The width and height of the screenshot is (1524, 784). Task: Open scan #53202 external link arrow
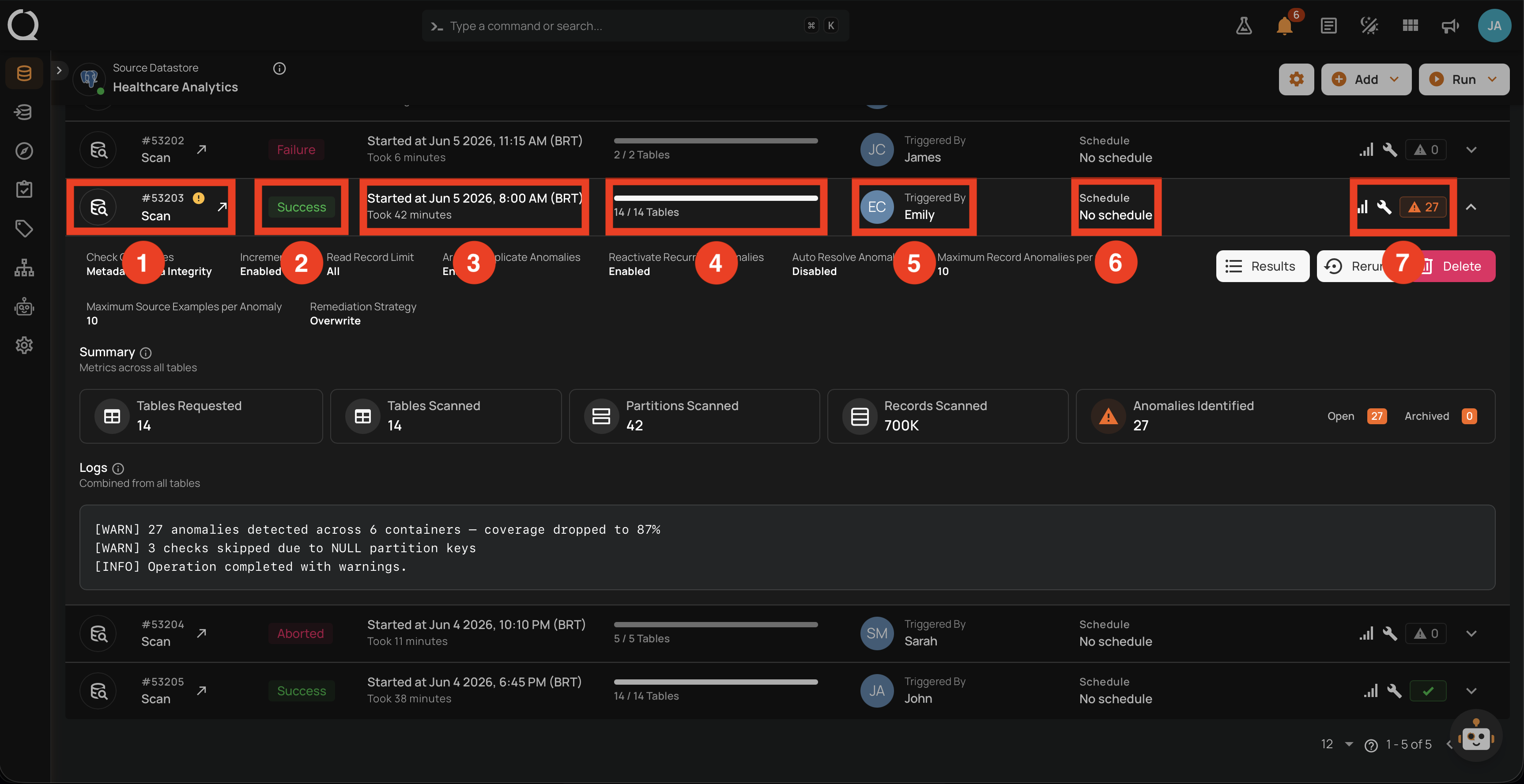(x=202, y=149)
